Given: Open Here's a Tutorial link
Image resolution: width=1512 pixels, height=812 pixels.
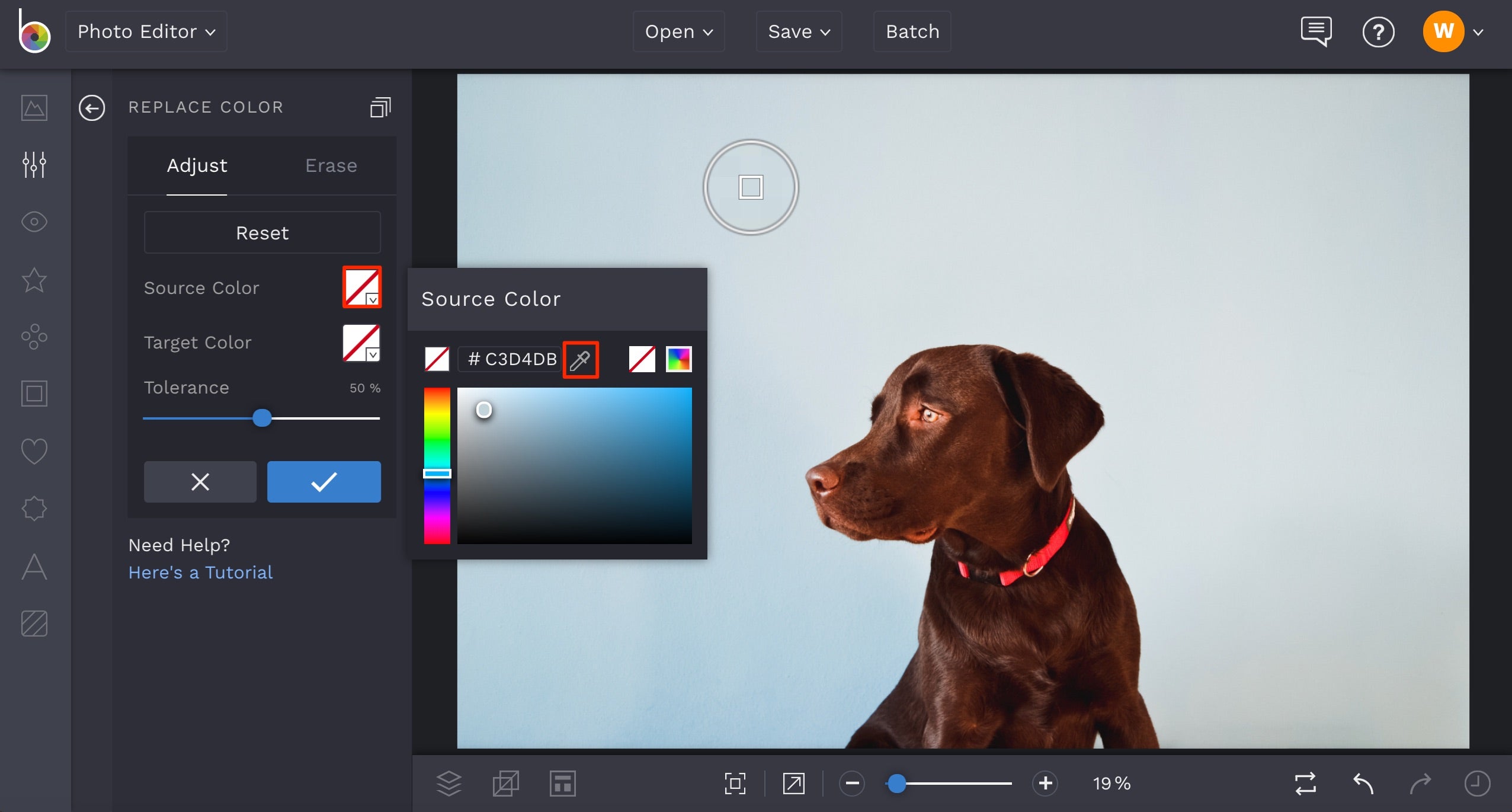Looking at the screenshot, I should pos(201,572).
